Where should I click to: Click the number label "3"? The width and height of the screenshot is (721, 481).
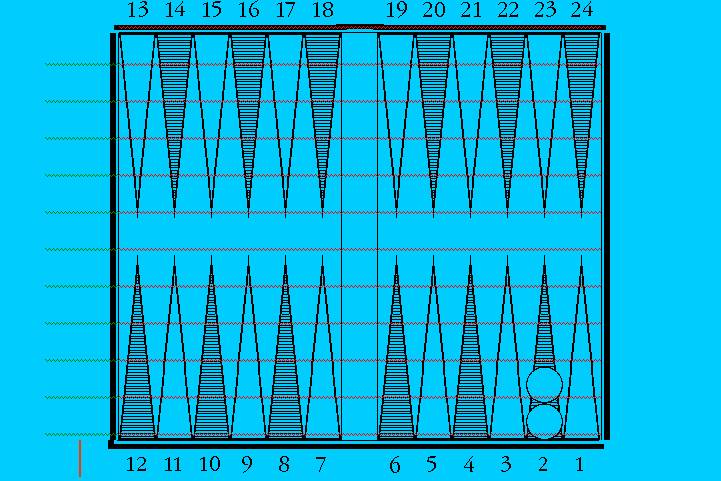[x=506, y=464]
